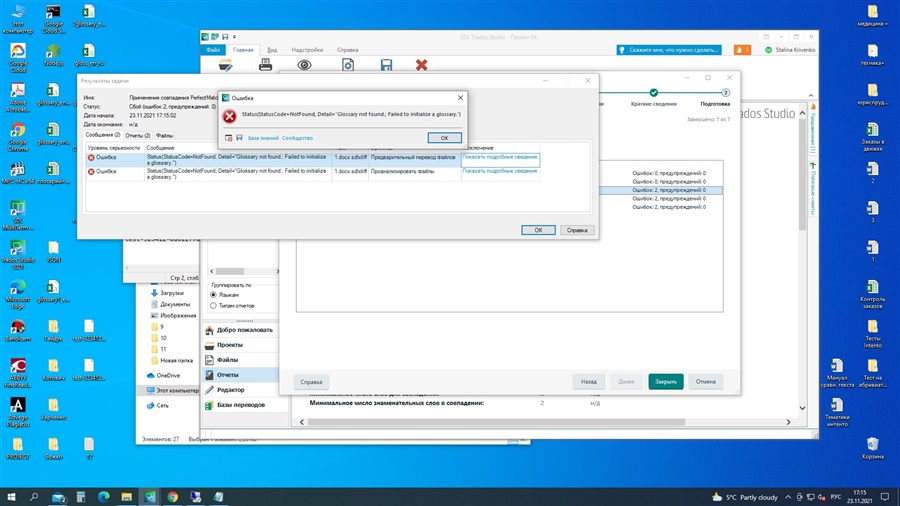Image resolution: width=900 pixels, height=506 pixels.
Task: Open the Вид ribbon tab
Action: pos(272,50)
